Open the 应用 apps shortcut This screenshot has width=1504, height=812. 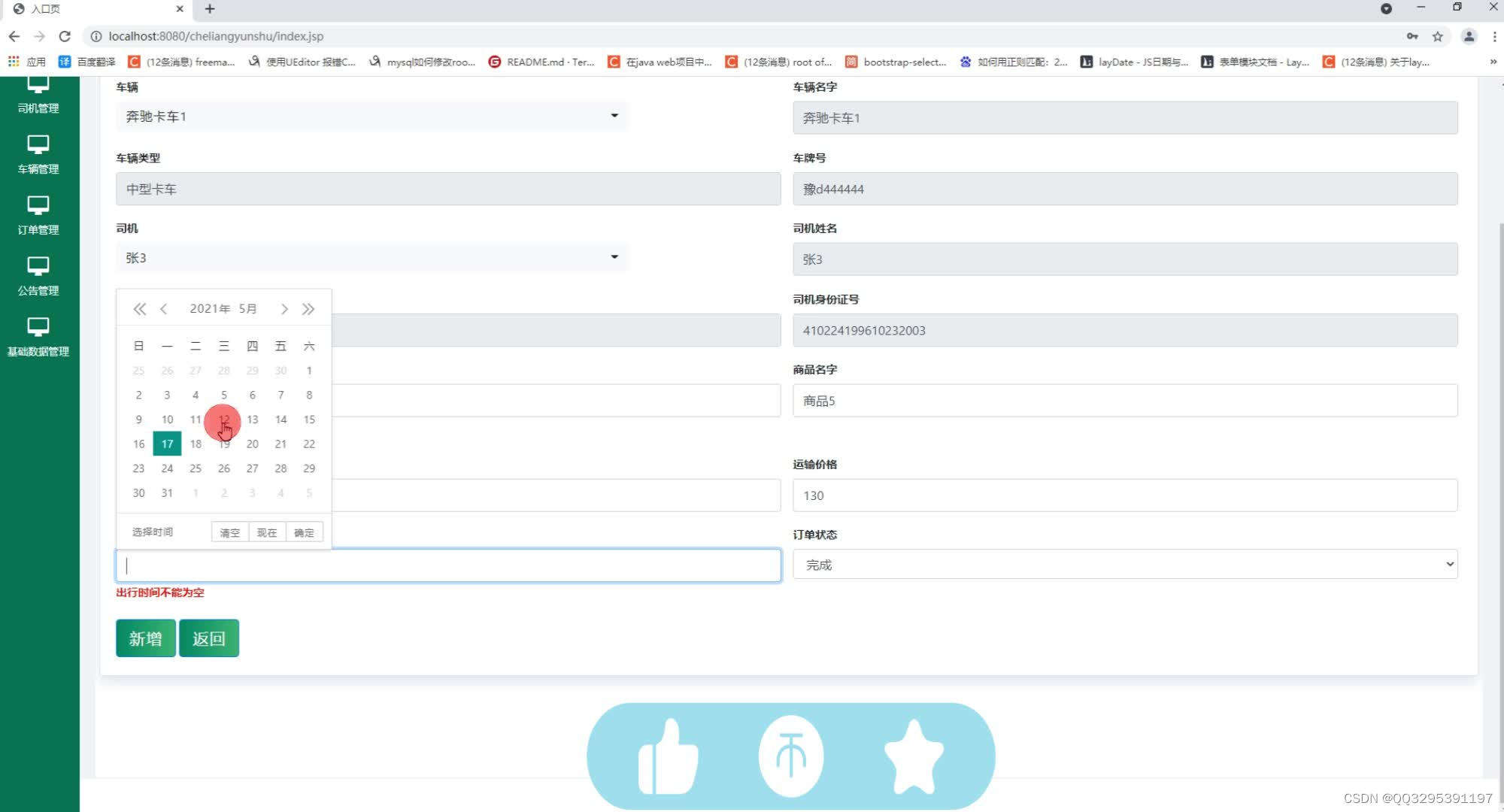tap(27, 62)
